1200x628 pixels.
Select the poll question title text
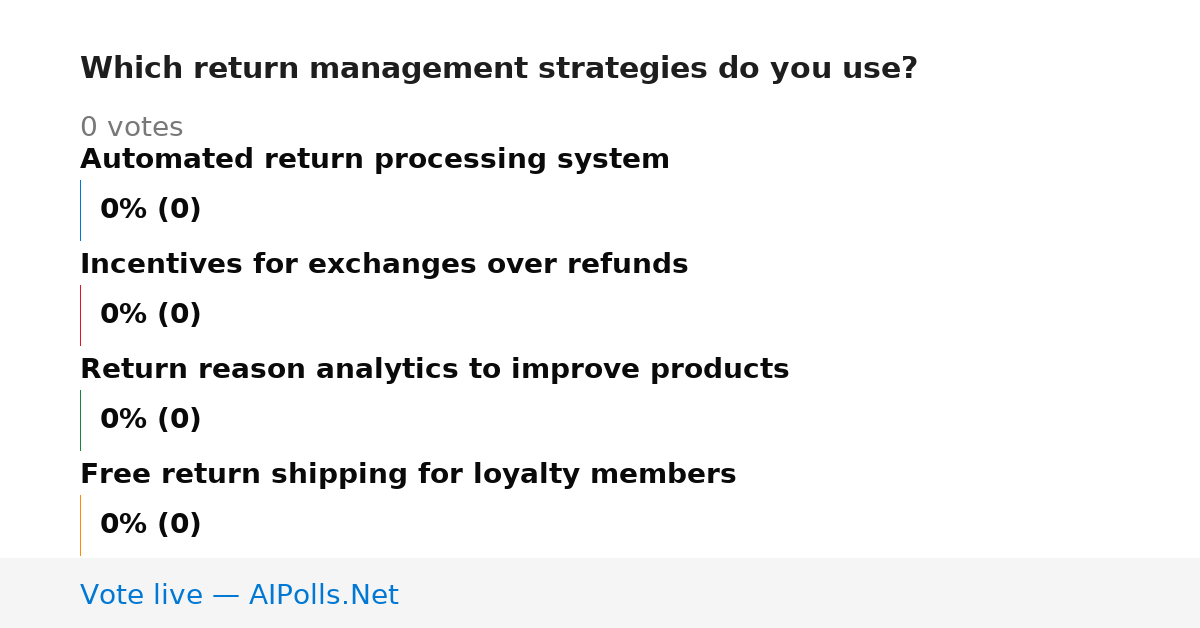(x=499, y=69)
